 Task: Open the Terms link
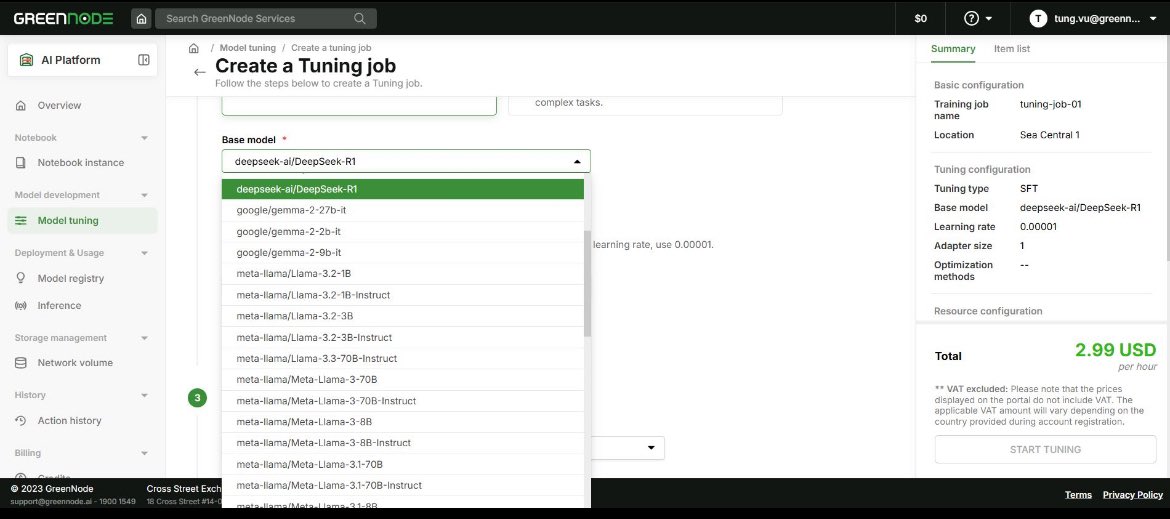coord(1077,494)
